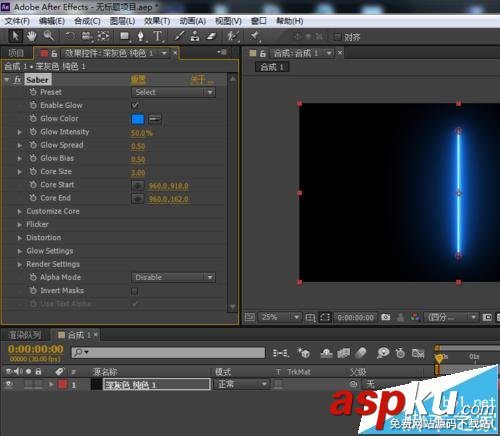Select the Brush tool
The height and width of the screenshot is (436, 500).
click(x=179, y=36)
